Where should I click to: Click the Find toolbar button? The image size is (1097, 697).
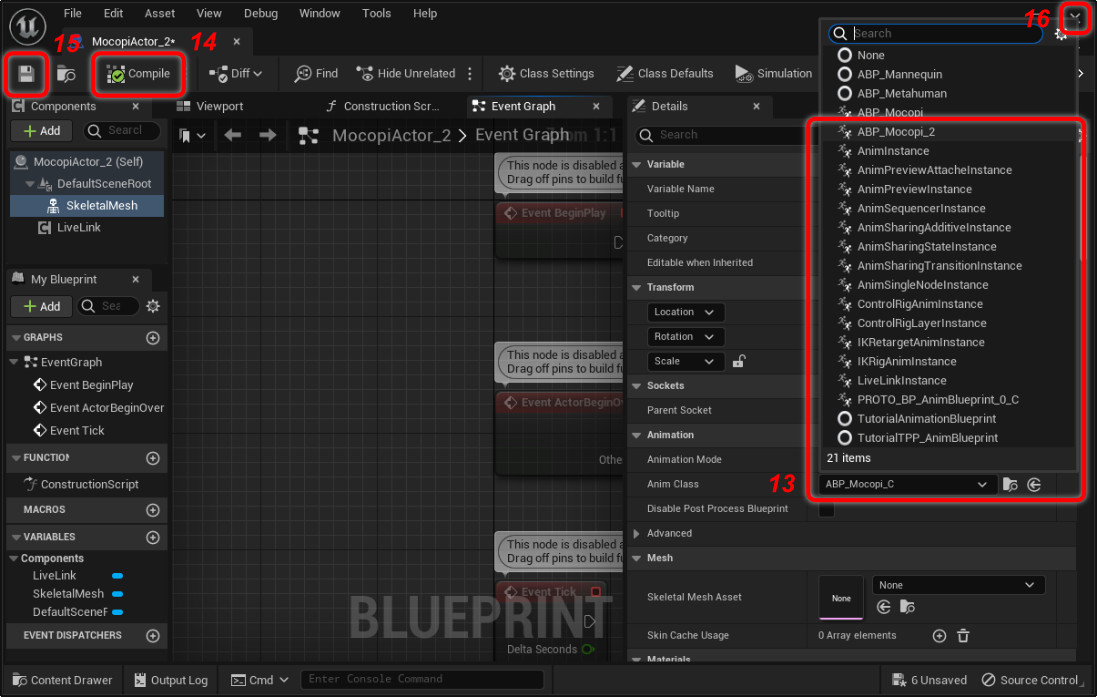[316, 74]
